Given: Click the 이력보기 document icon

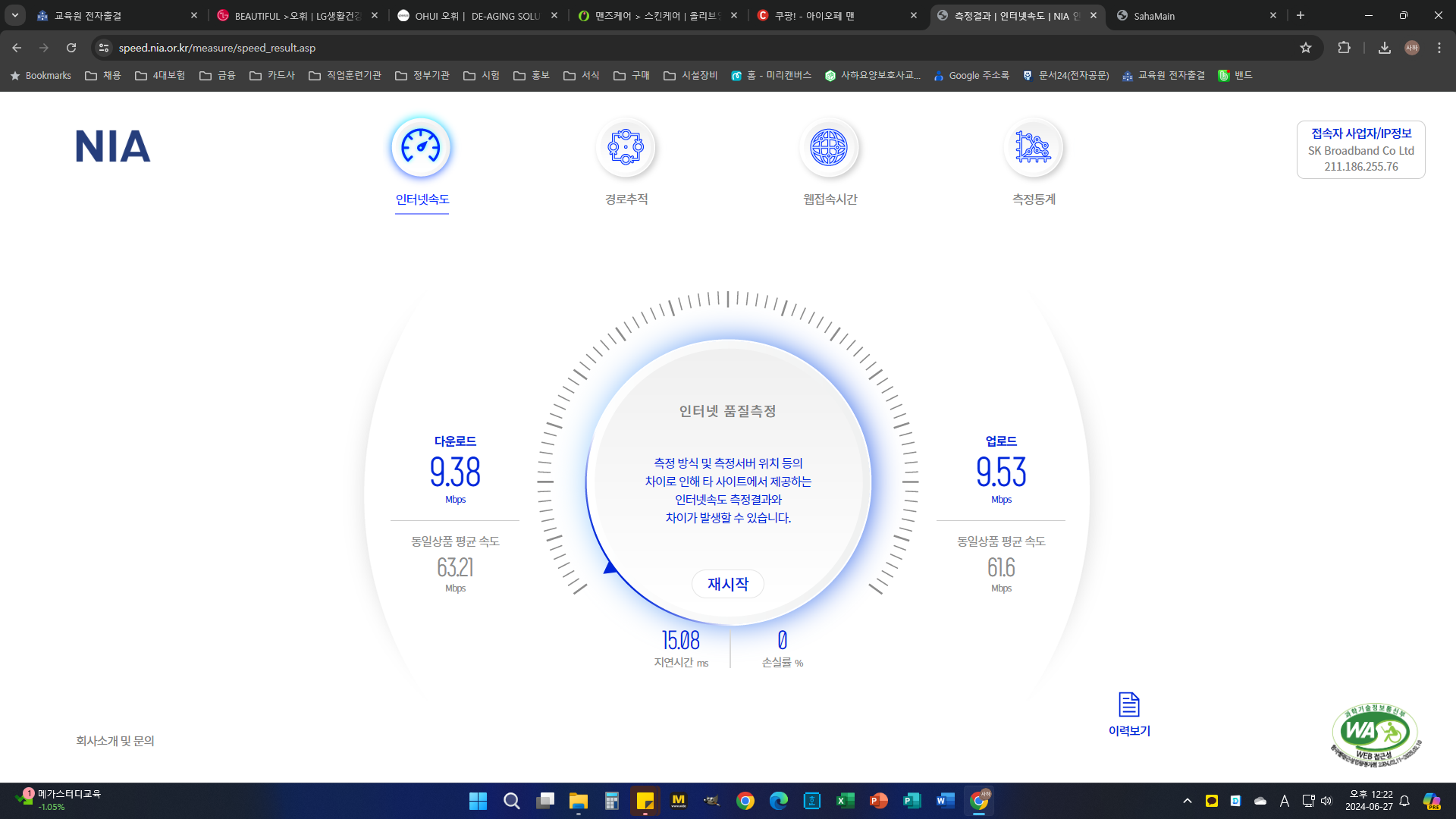Looking at the screenshot, I should point(1129,704).
